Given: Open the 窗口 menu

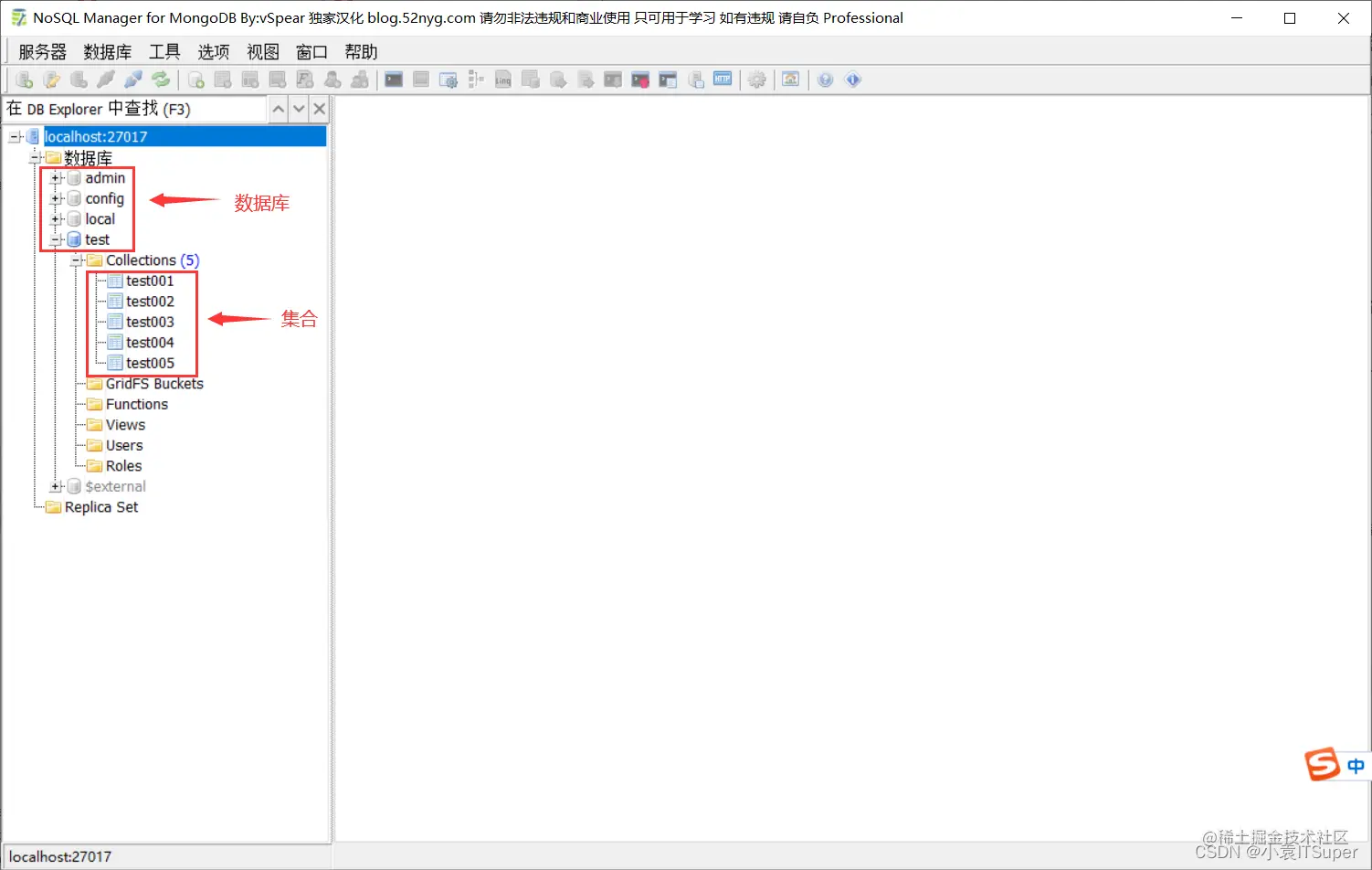Looking at the screenshot, I should pyautogui.click(x=311, y=52).
